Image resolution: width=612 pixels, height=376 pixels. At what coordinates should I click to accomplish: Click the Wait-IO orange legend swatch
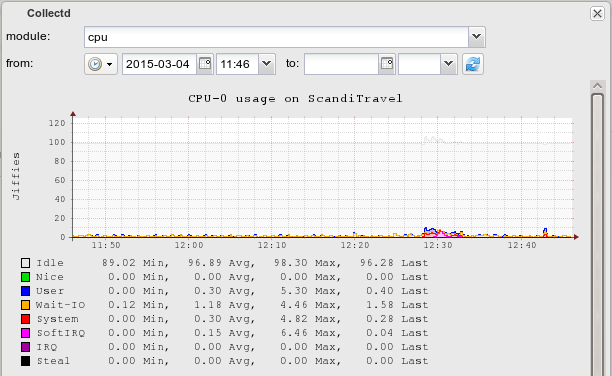[25, 305]
